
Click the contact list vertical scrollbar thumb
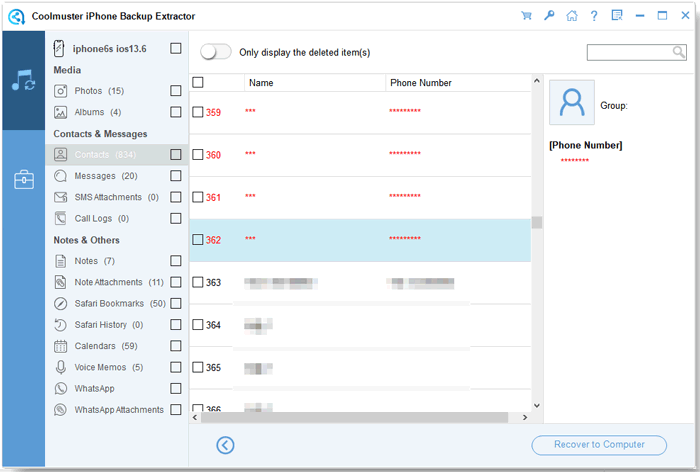[536, 222]
